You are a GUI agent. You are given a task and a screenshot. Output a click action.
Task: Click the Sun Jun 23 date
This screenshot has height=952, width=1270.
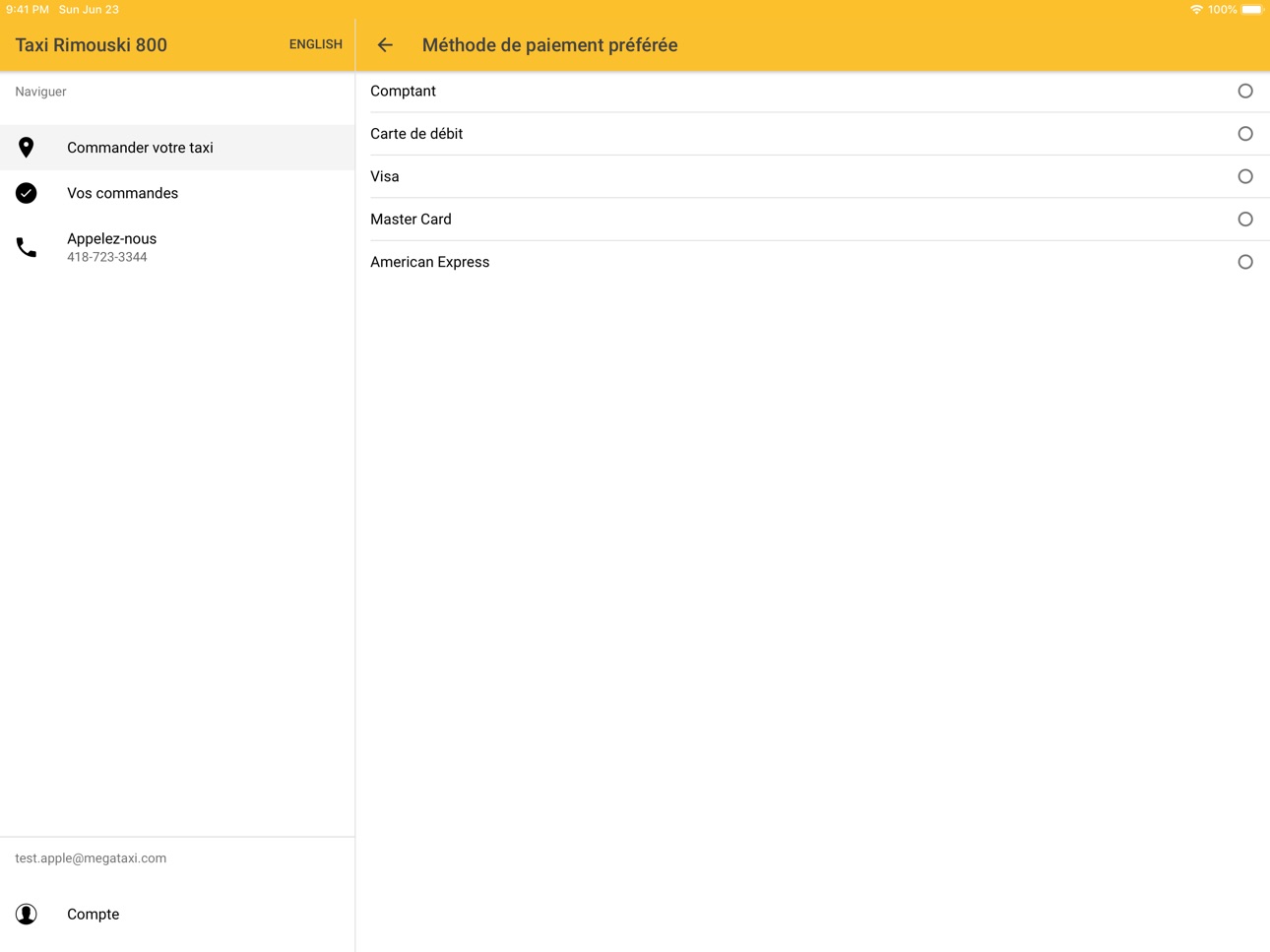click(89, 10)
